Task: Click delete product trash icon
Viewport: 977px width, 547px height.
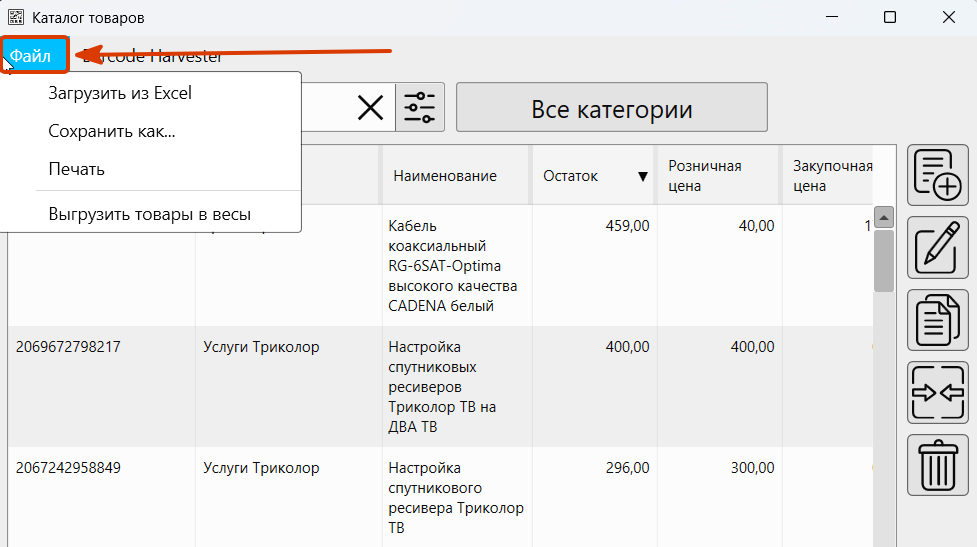Action: (x=938, y=465)
